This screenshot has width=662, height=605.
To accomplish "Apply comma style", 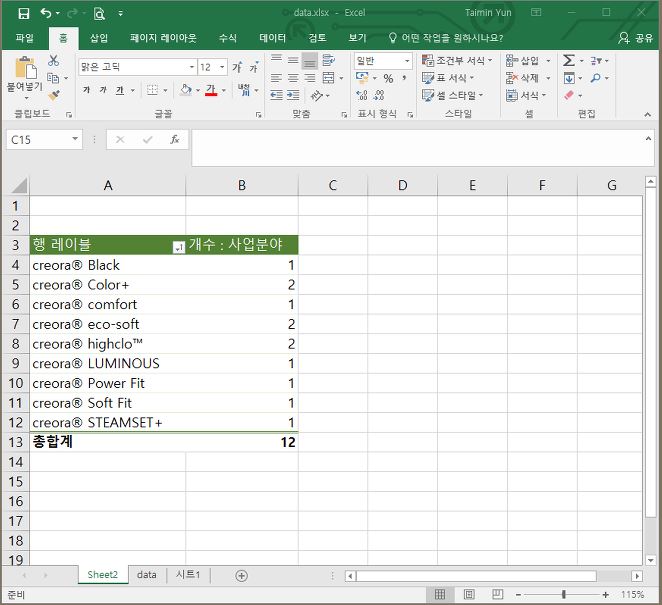I will tap(404, 79).
